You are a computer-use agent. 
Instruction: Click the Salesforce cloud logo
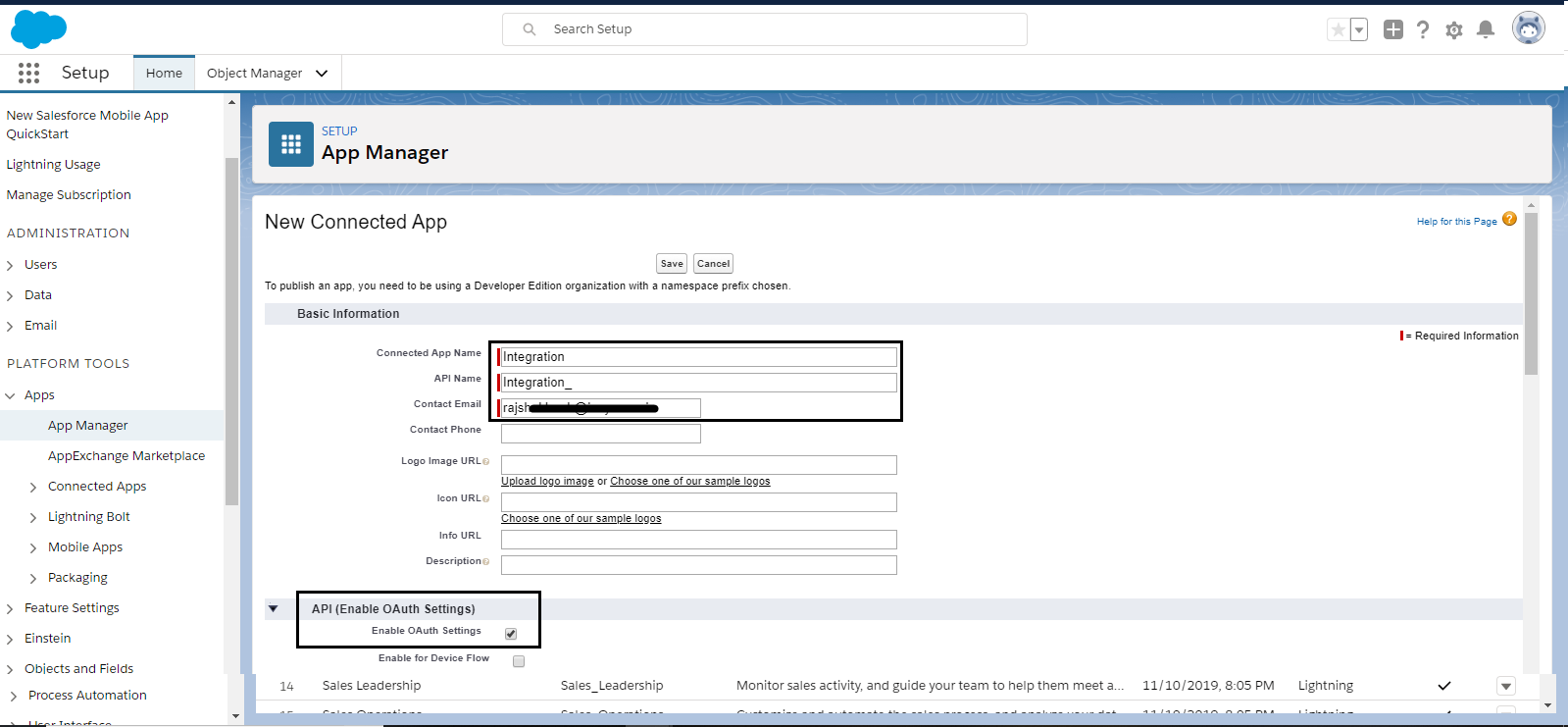tap(38, 29)
